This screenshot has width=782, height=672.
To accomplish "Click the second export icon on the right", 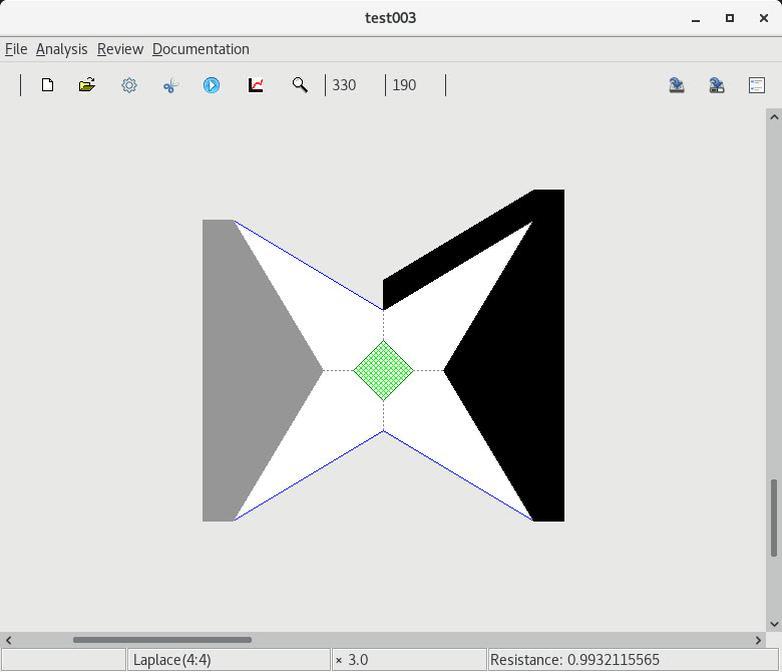I will pyautogui.click(x=717, y=85).
